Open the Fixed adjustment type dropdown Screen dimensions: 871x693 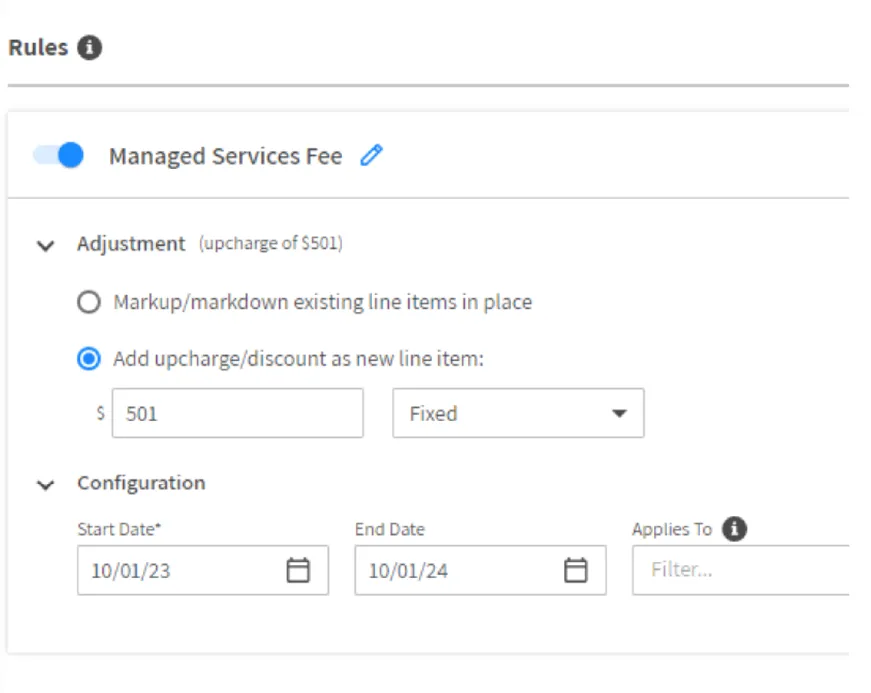pyautogui.click(x=518, y=413)
